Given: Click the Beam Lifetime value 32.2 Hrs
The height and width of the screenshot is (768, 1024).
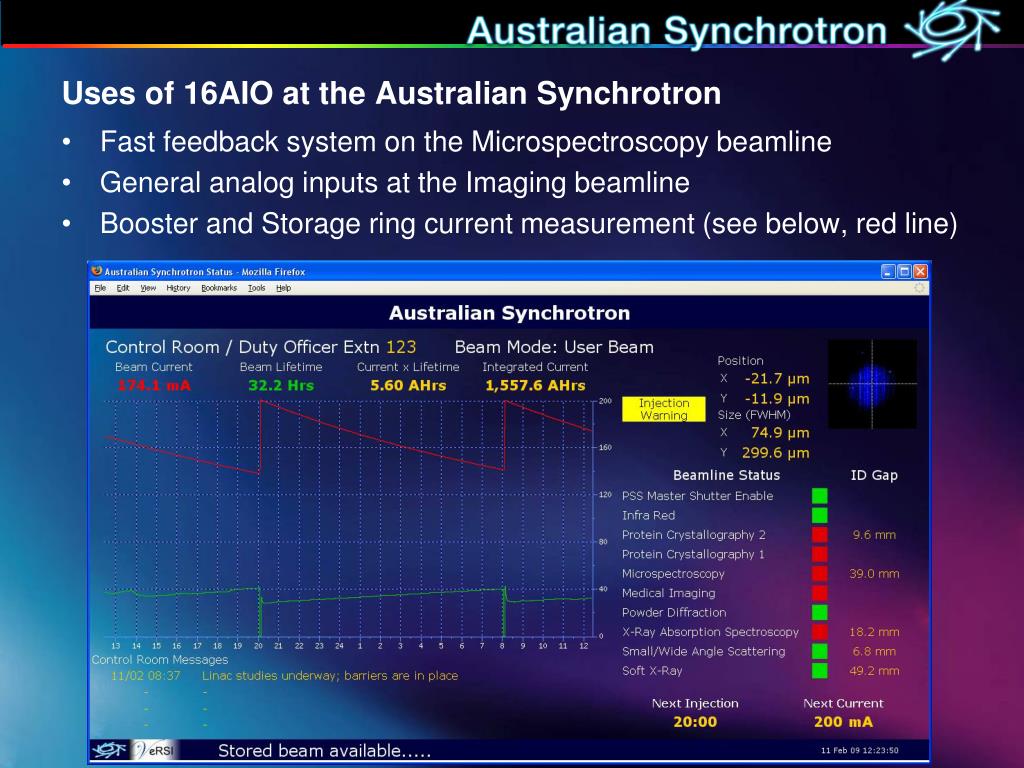Looking at the screenshot, I should 281,385.
